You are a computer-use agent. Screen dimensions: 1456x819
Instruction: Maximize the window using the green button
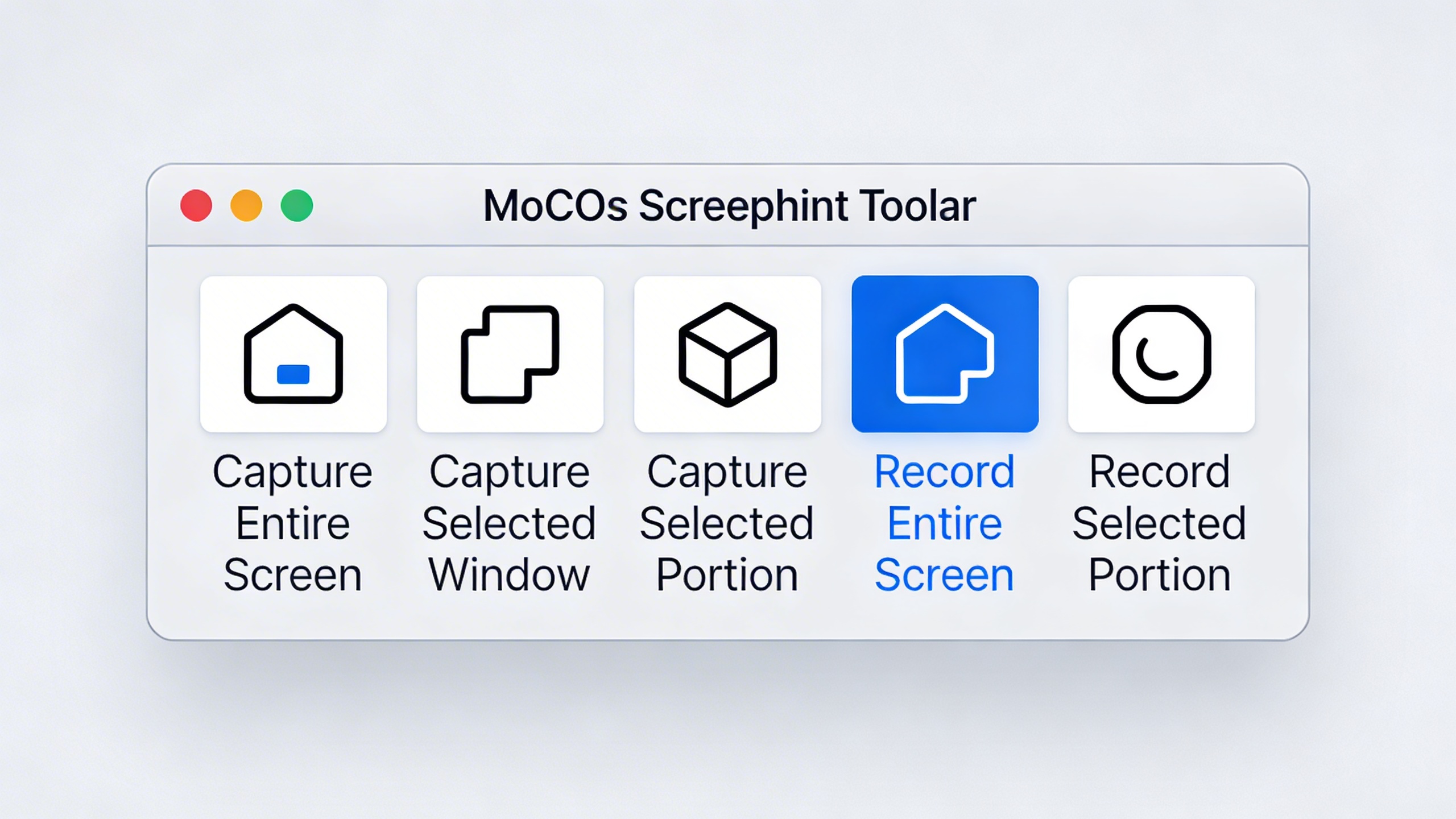pos(297,205)
